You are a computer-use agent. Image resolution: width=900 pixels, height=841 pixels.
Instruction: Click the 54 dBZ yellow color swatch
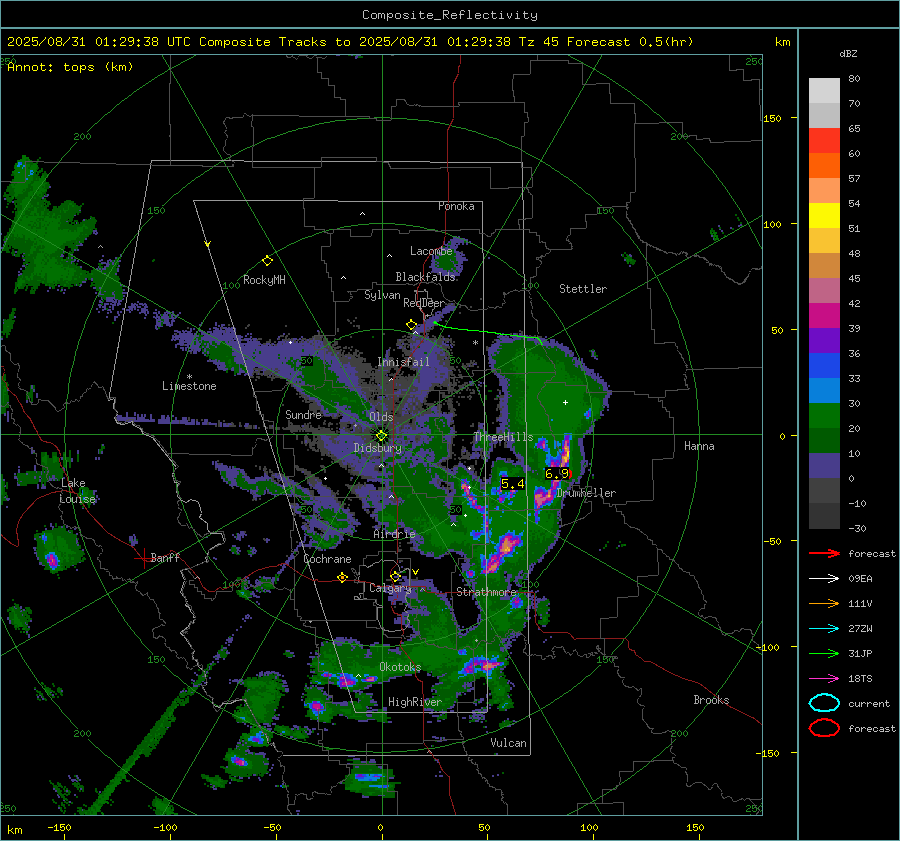coord(824,215)
